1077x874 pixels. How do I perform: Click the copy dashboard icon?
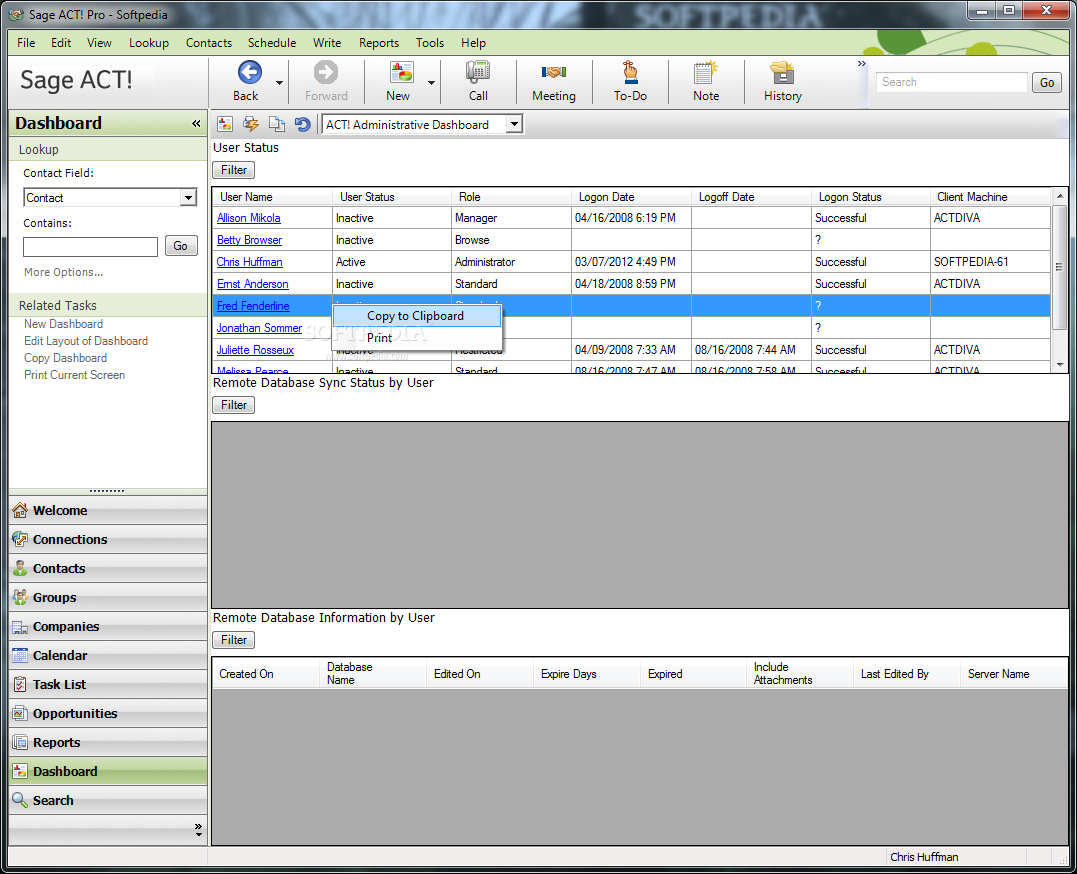277,124
